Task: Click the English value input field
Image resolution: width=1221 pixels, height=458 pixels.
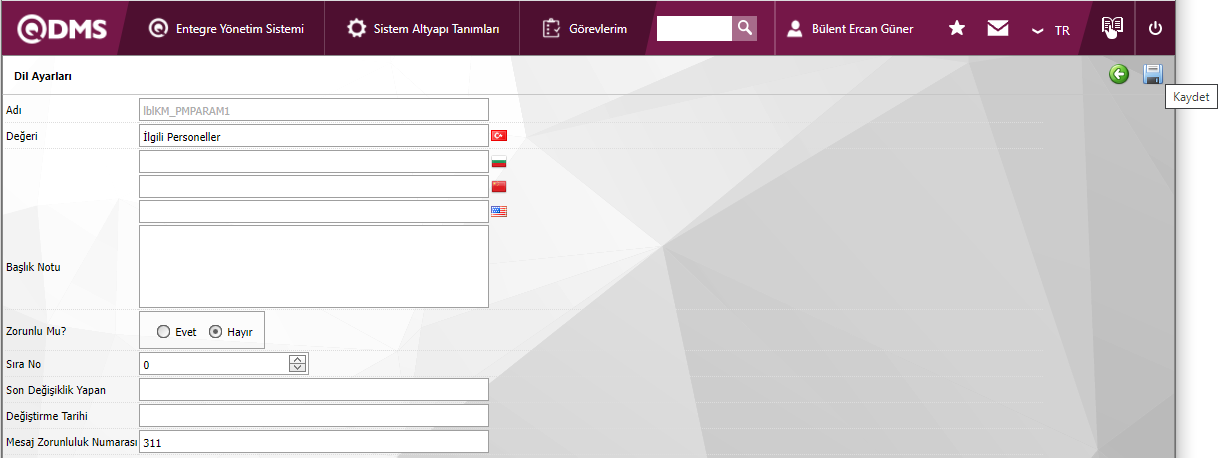Action: (x=313, y=211)
